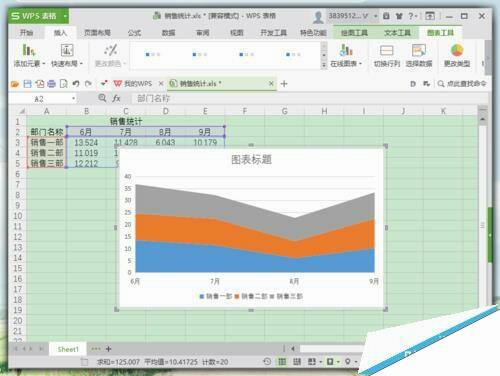500x376 pixels.
Task: Click the fx insert function icon
Action: point(116,98)
